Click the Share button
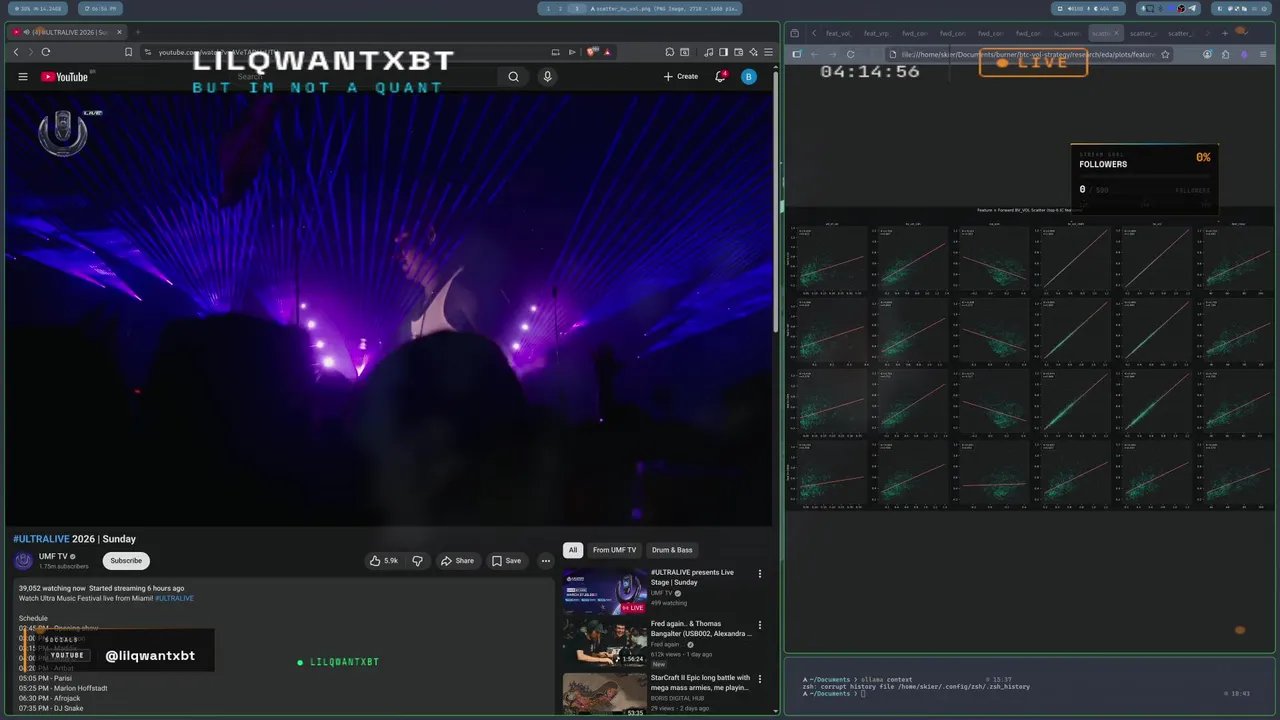The height and width of the screenshot is (720, 1280). [457, 561]
